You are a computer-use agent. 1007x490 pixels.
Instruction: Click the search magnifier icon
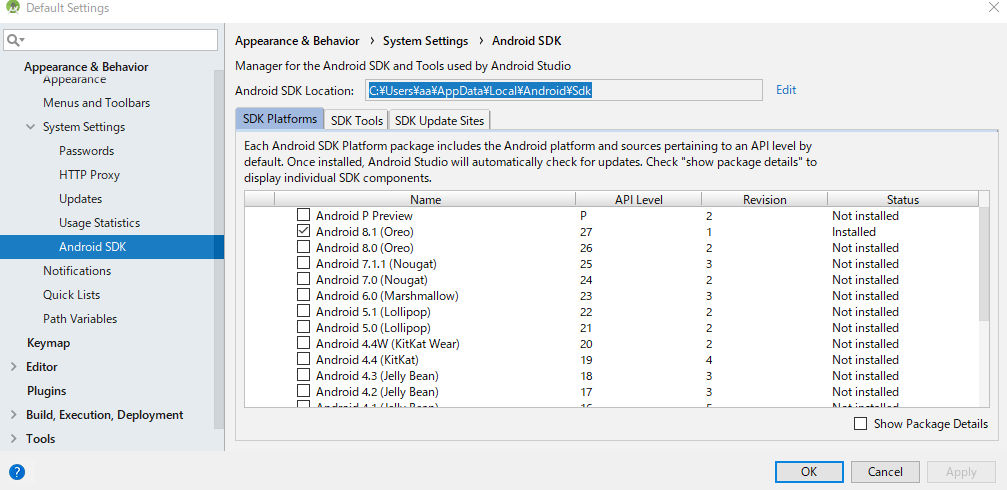click(x=14, y=40)
